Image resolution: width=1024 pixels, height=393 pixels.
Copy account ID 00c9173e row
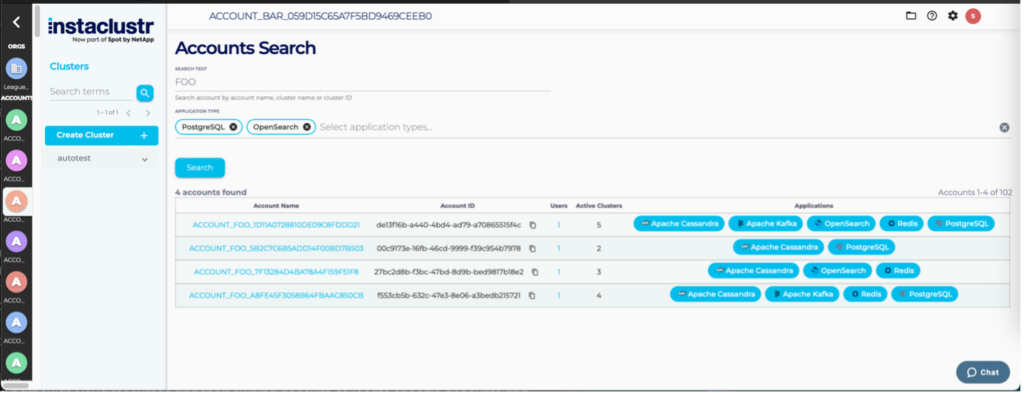point(532,248)
